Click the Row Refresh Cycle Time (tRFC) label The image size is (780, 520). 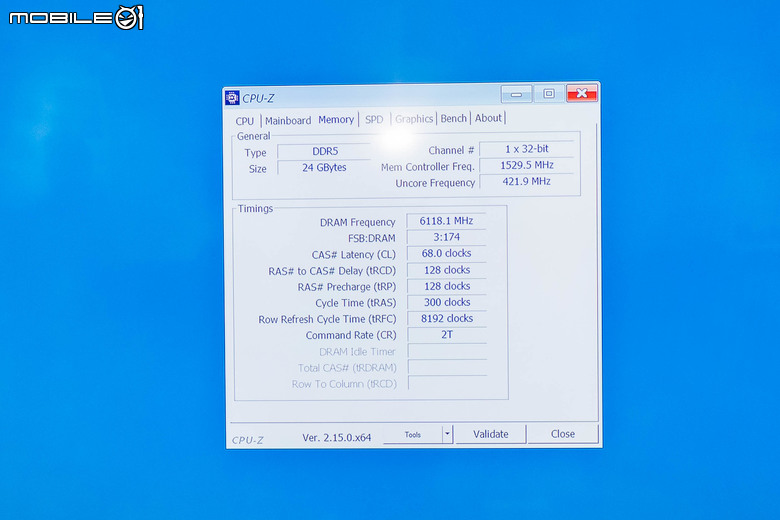[x=327, y=319]
